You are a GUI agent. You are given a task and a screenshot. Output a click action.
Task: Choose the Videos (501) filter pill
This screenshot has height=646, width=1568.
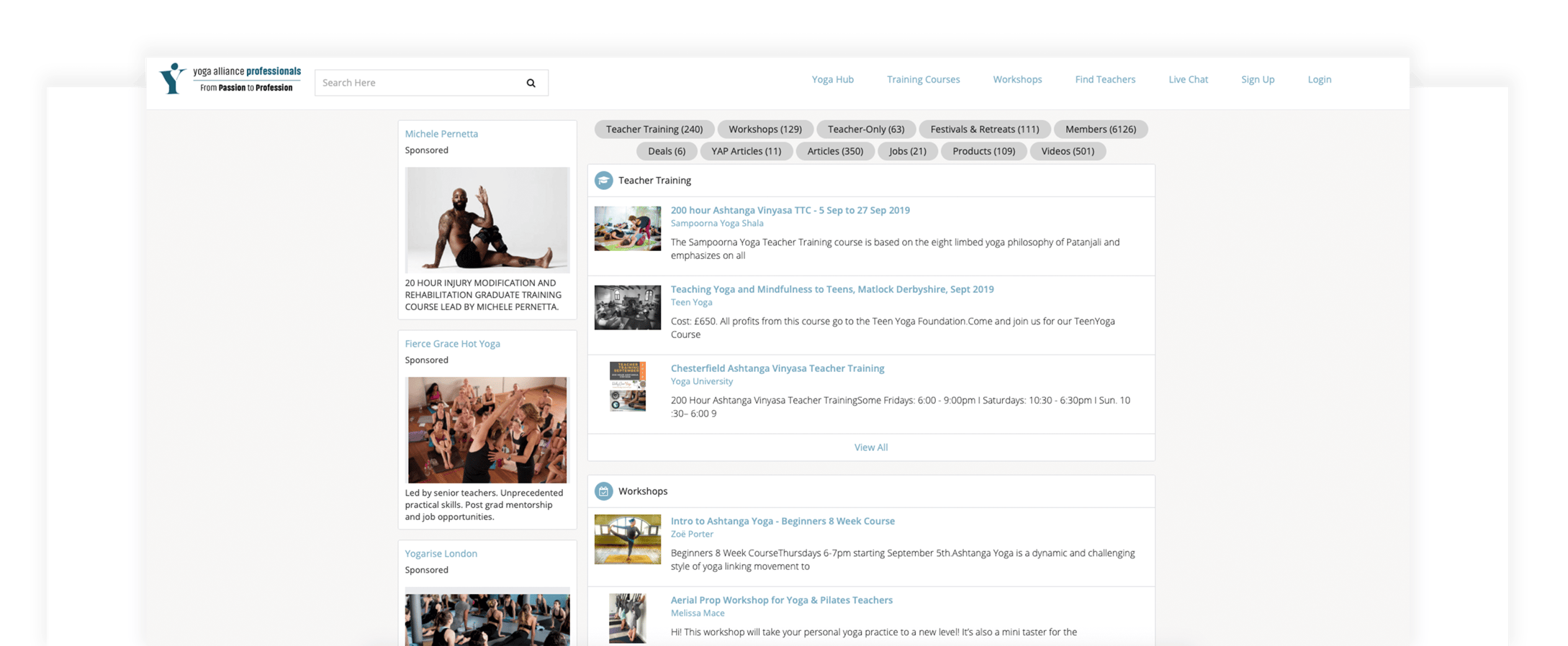tap(1067, 151)
